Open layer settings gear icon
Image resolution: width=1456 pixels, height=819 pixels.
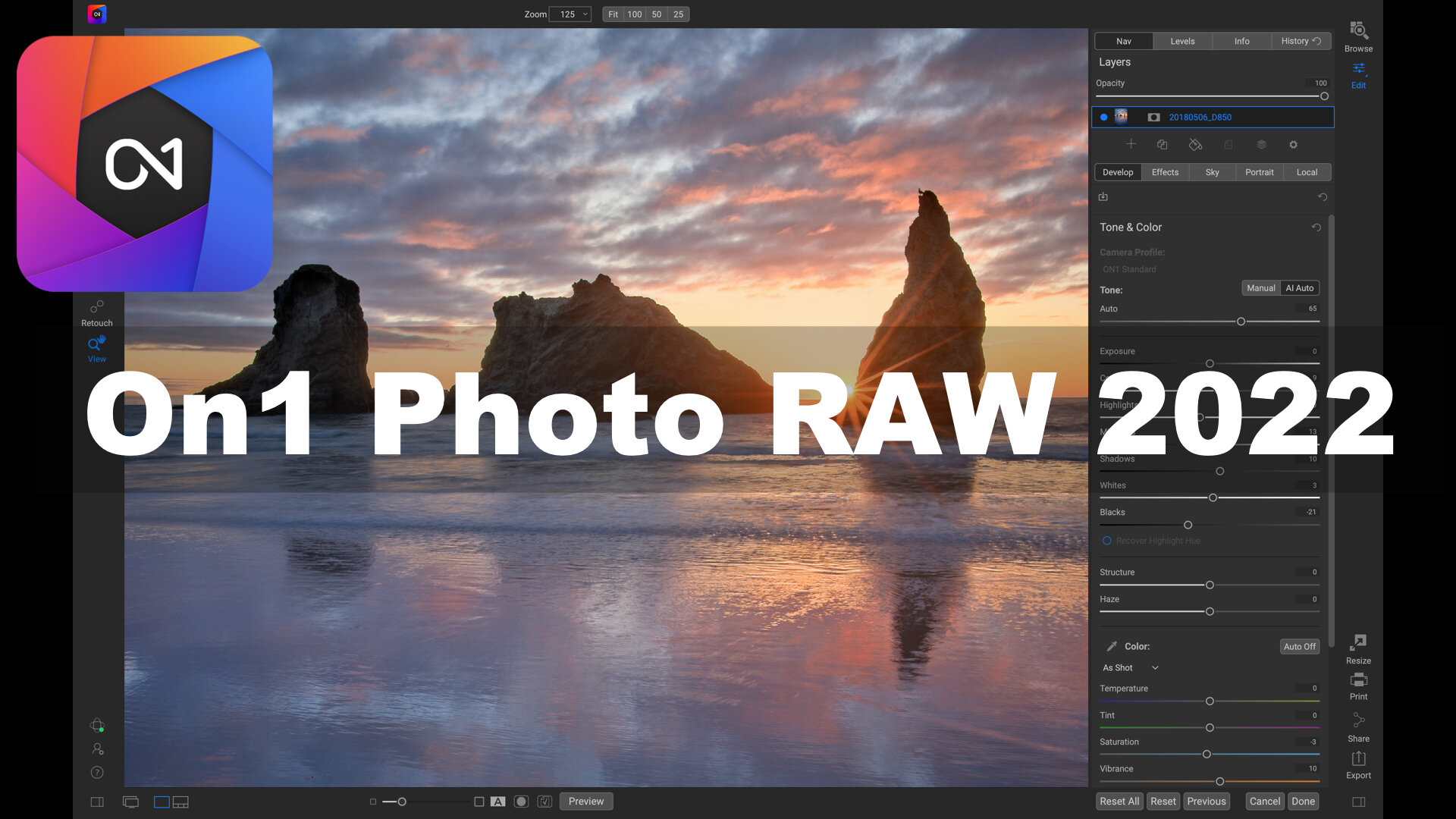point(1294,144)
